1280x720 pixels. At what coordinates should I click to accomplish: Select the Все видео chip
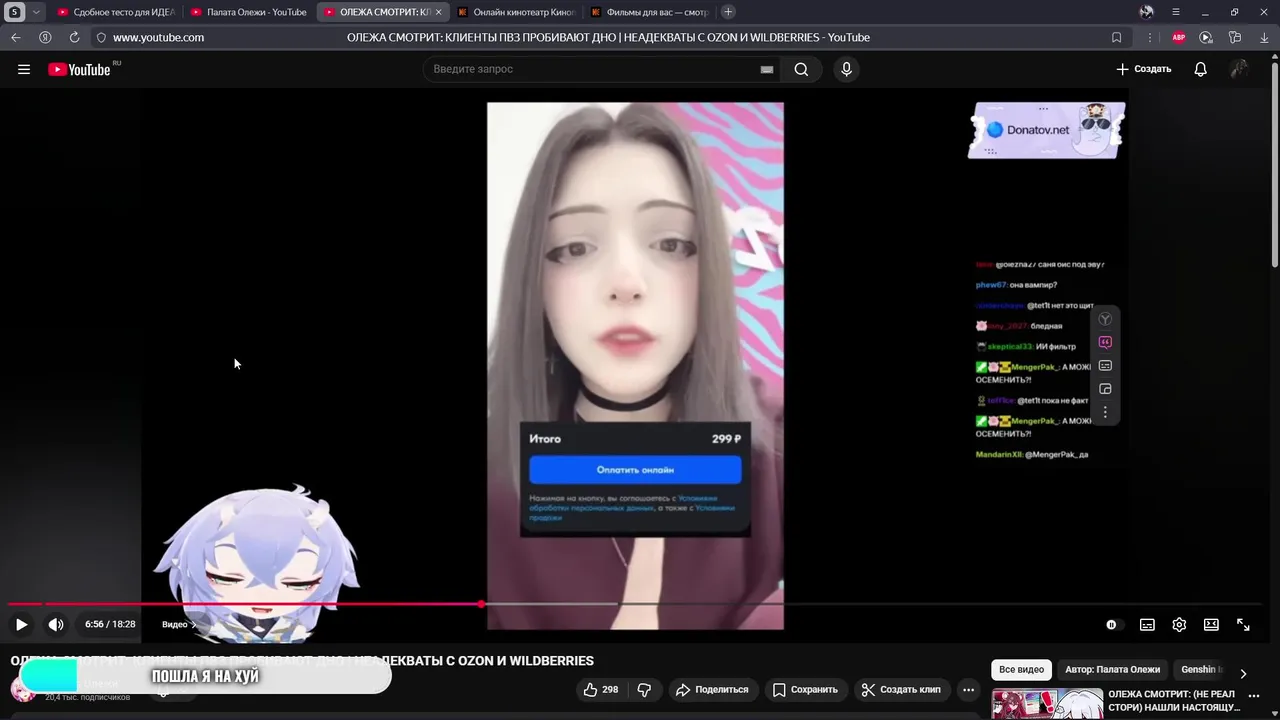tap(1021, 669)
